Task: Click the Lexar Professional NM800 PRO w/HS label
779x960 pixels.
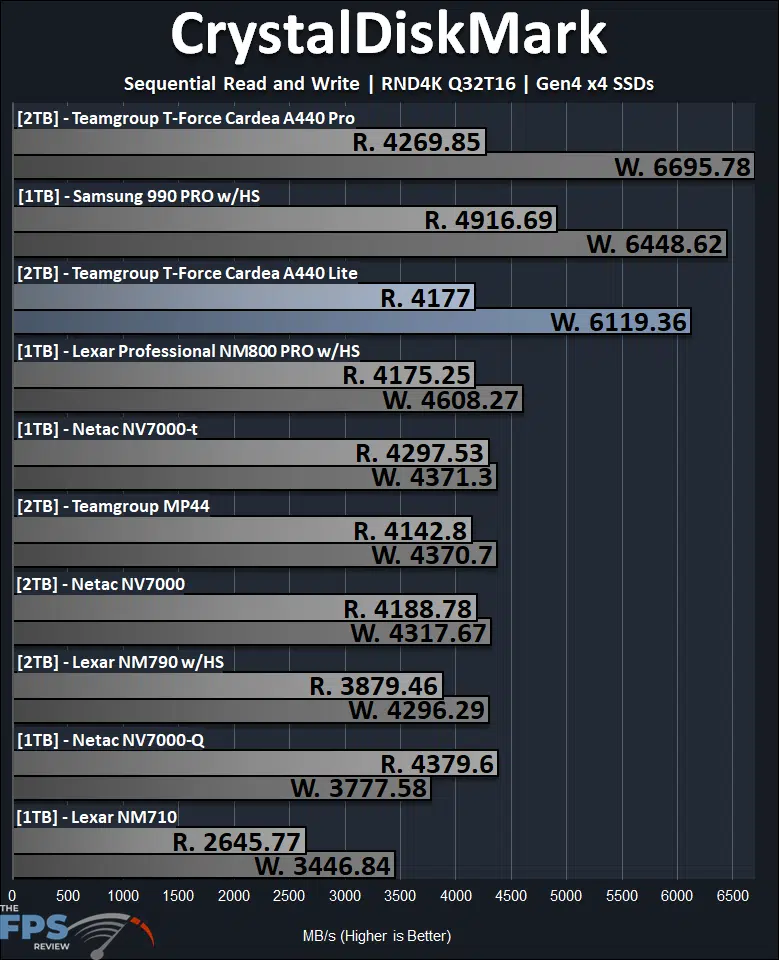Action: tap(189, 351)
